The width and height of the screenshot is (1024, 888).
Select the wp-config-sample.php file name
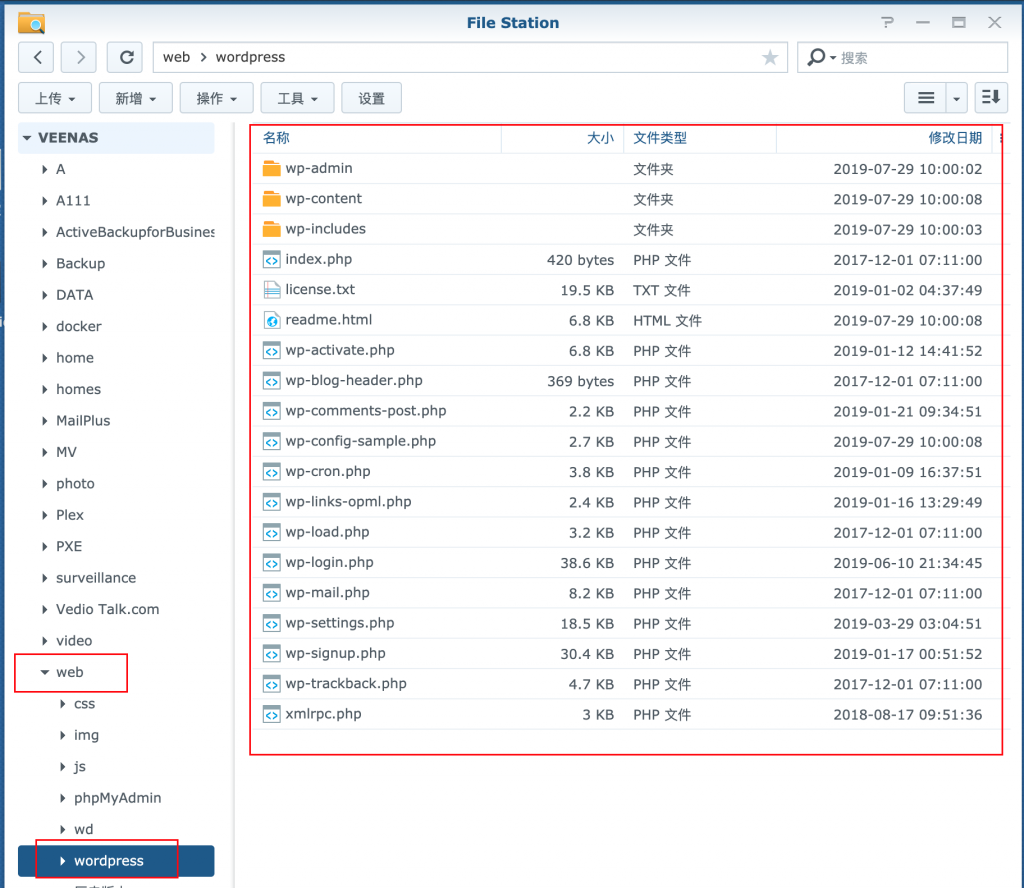point(360,441)
